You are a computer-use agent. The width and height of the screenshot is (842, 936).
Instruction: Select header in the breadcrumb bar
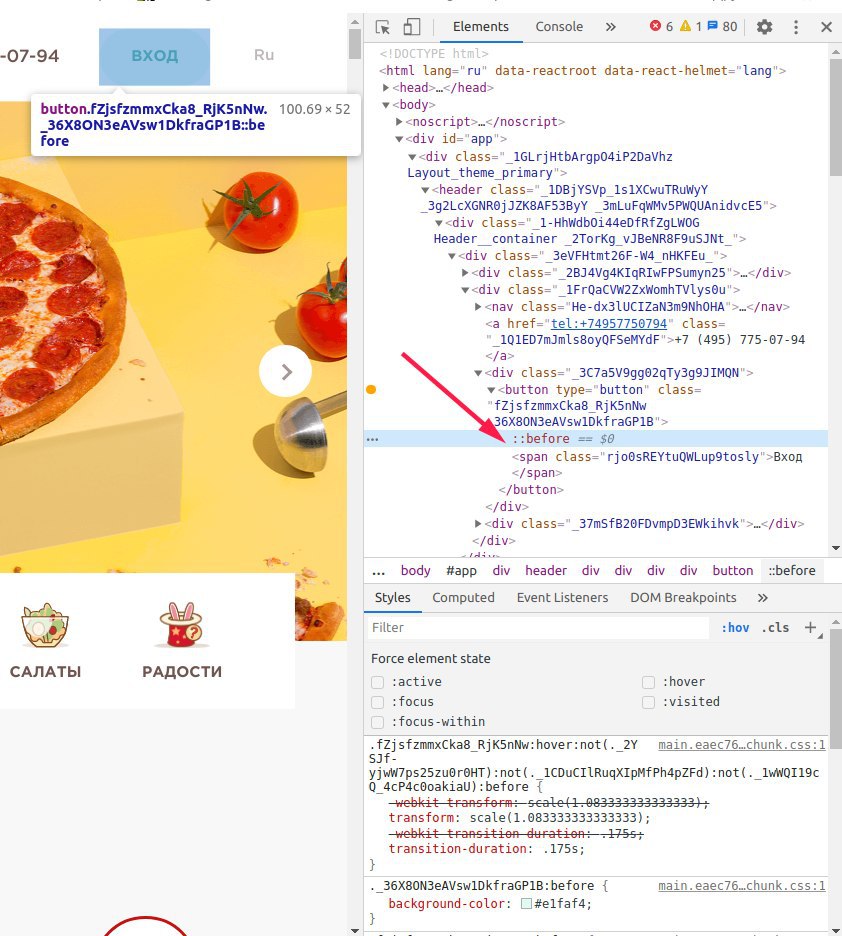(x=546, y=571)
